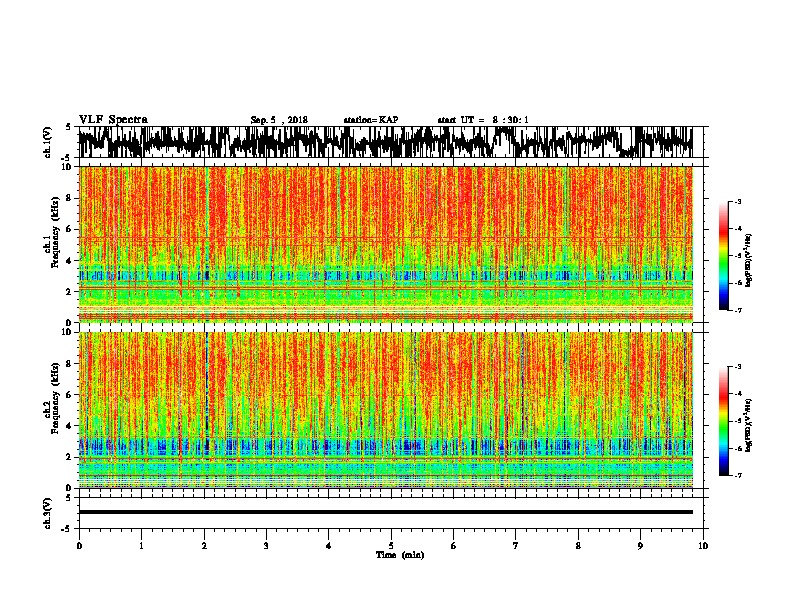792x612 pixels.
Task: Click the 'Time (min)' axis label
Action: (400, 555)
